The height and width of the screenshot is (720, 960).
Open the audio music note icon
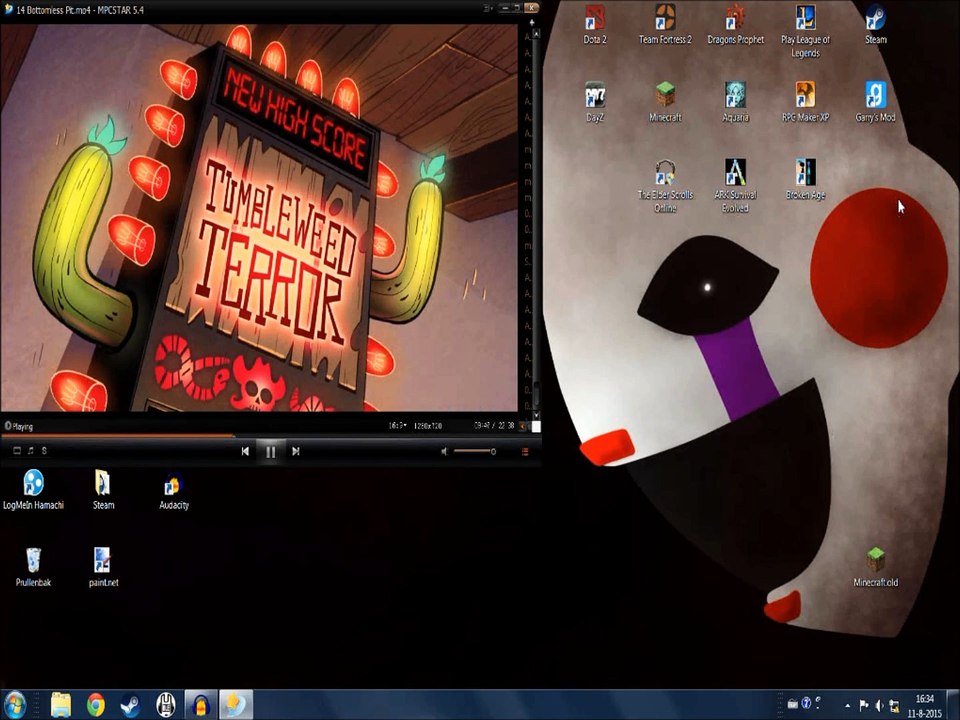[x=31, y=451]
